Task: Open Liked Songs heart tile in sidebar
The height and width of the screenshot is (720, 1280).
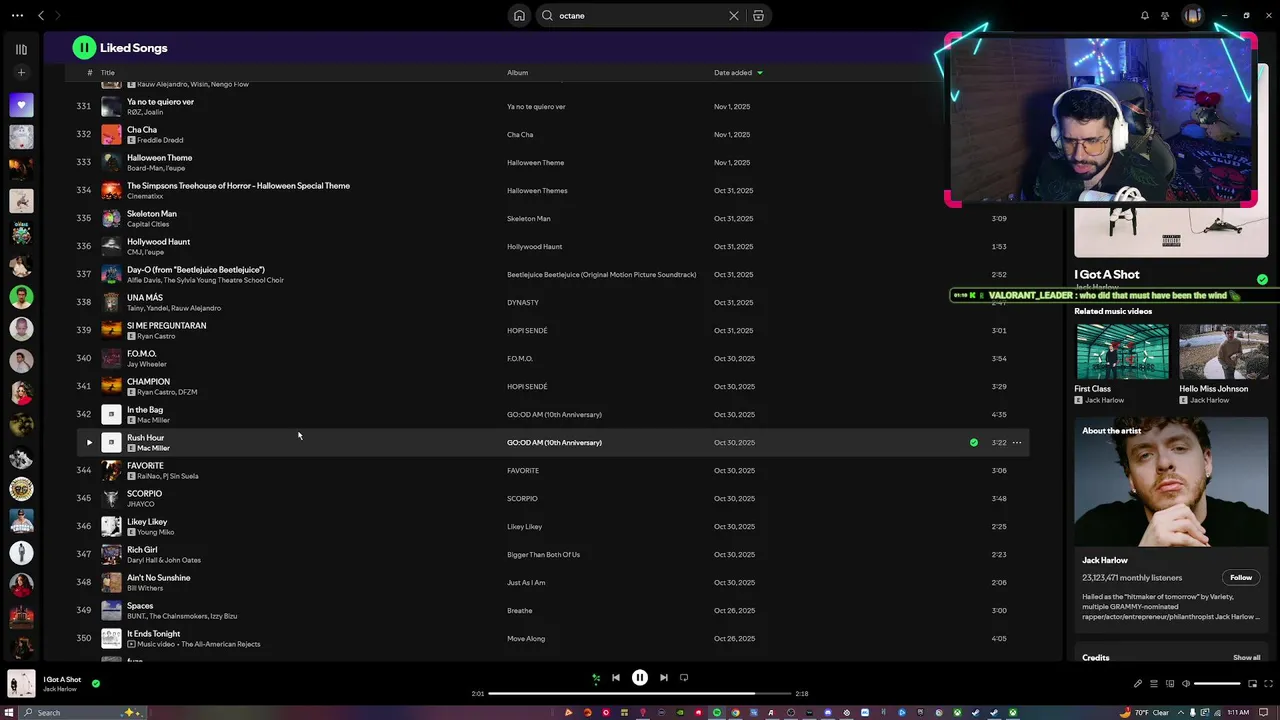Action: click(x=21, y=105)
